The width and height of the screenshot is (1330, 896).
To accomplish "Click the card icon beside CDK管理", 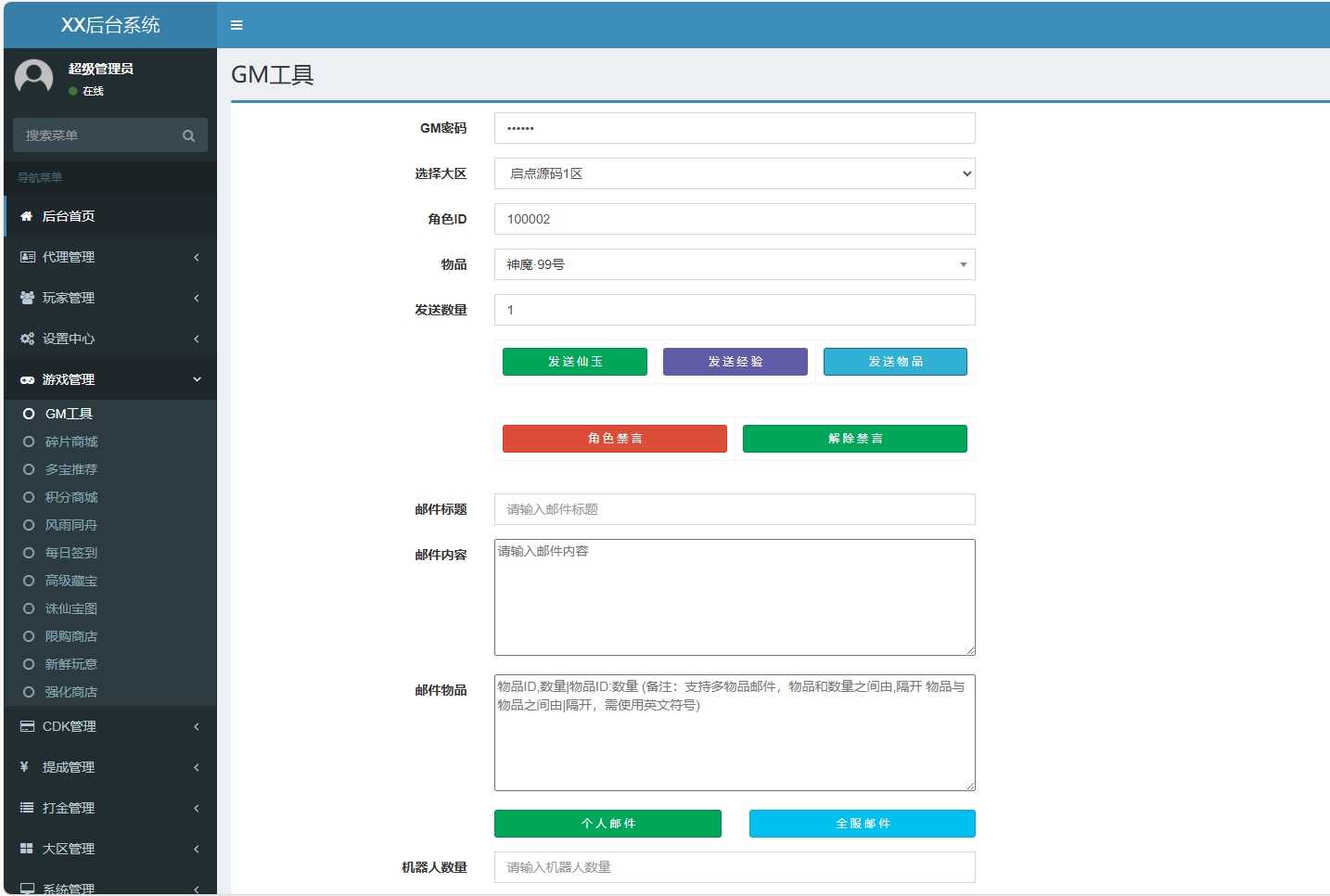I will coord(28,726).
